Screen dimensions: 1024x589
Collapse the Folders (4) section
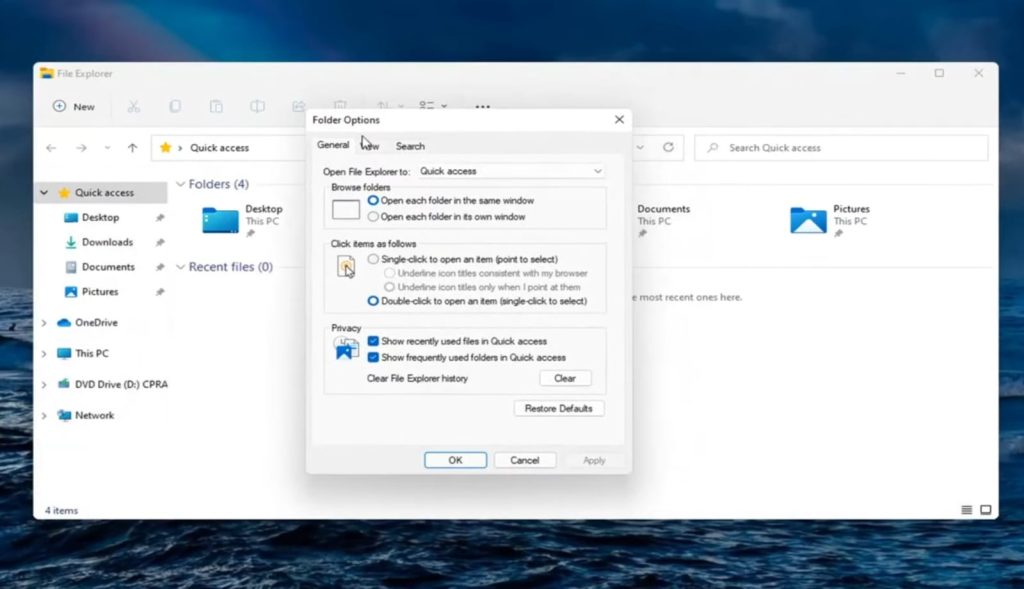click(181, 184)
